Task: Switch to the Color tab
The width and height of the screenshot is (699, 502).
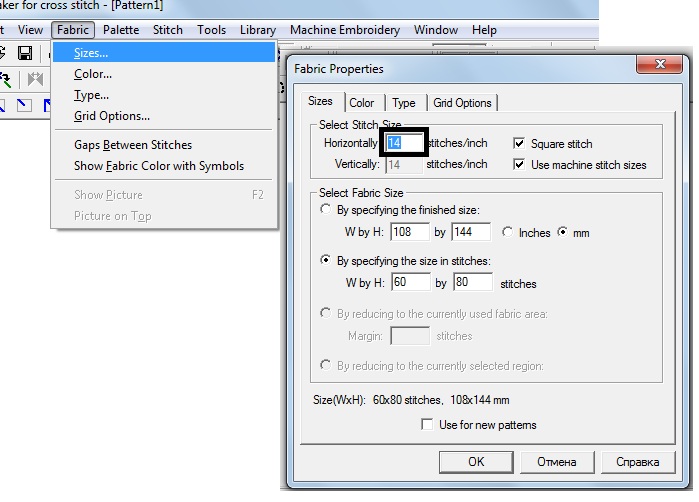Action: [362, 103]
